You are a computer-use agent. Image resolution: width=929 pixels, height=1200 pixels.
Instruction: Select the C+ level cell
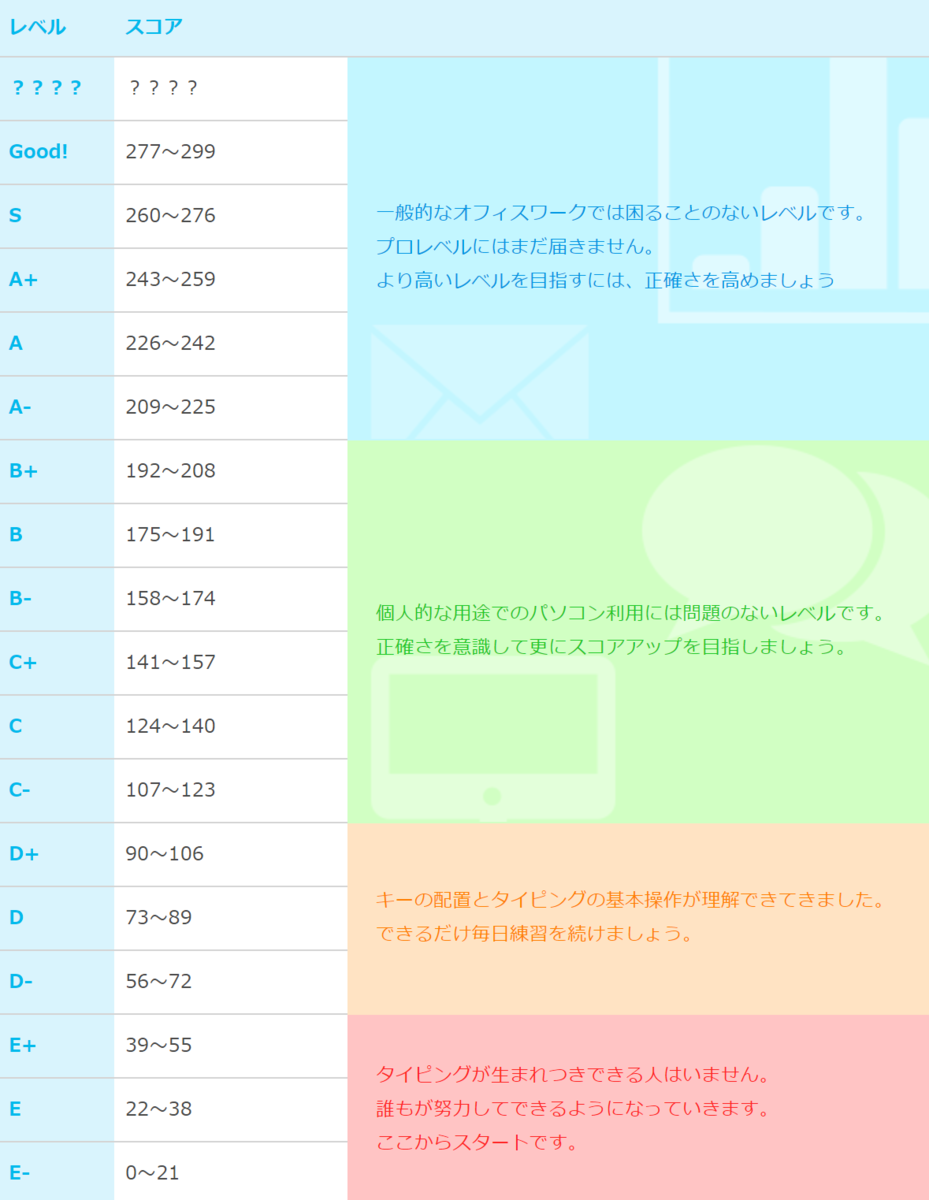[57, 663]
